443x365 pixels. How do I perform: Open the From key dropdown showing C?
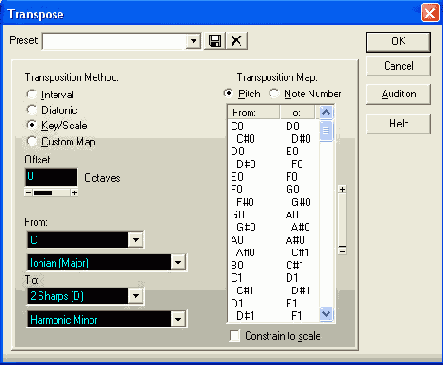(x=136, y=240)
